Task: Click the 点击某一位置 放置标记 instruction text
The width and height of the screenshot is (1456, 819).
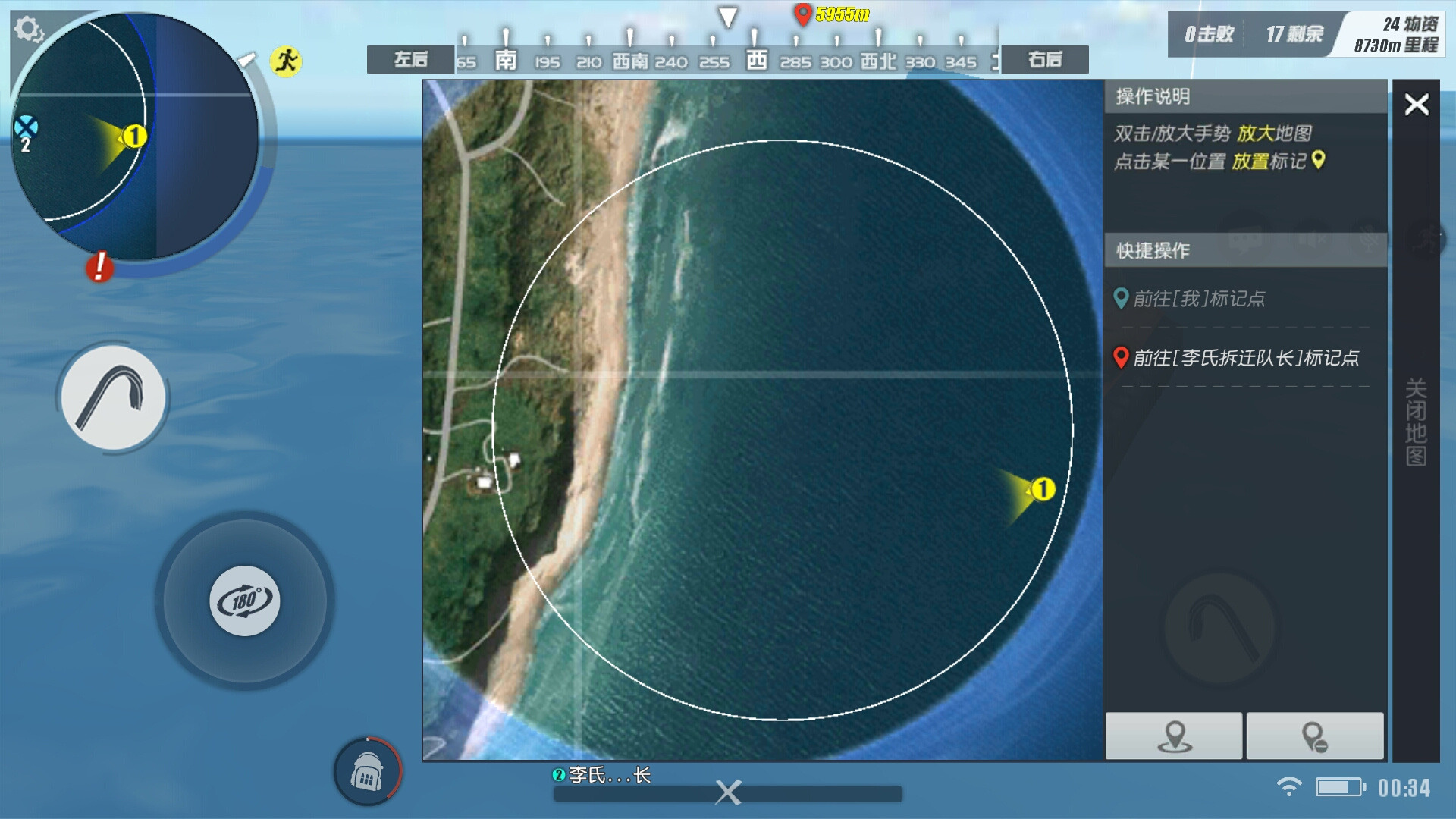Action: click(x=1219, y=161)
